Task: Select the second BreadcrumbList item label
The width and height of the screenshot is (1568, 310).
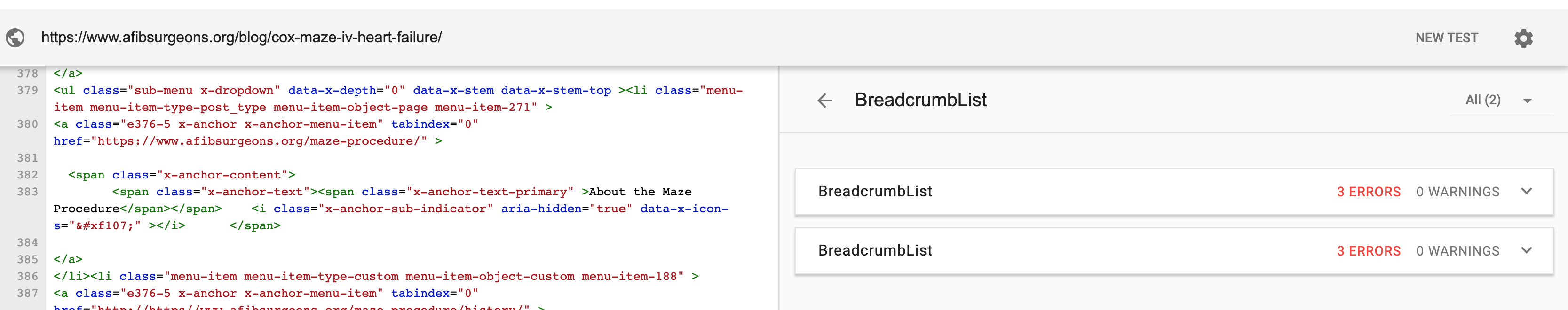Action: pyautogui.click(x=875, y=250)
